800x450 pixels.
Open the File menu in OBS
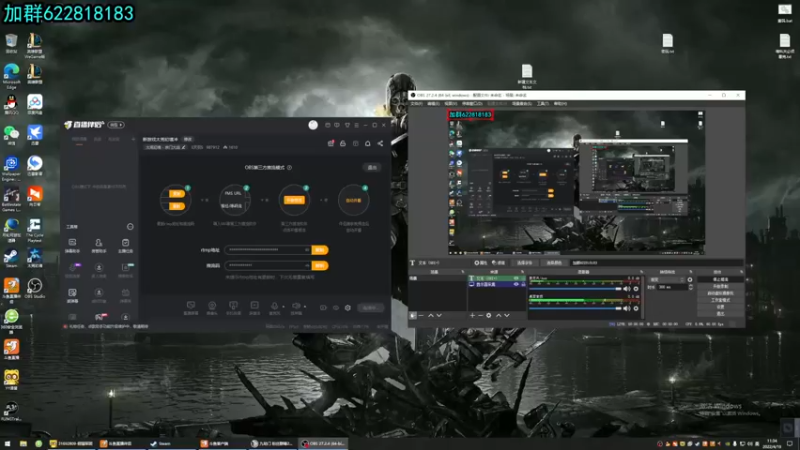pyautogui.click(x=417, y=104)
